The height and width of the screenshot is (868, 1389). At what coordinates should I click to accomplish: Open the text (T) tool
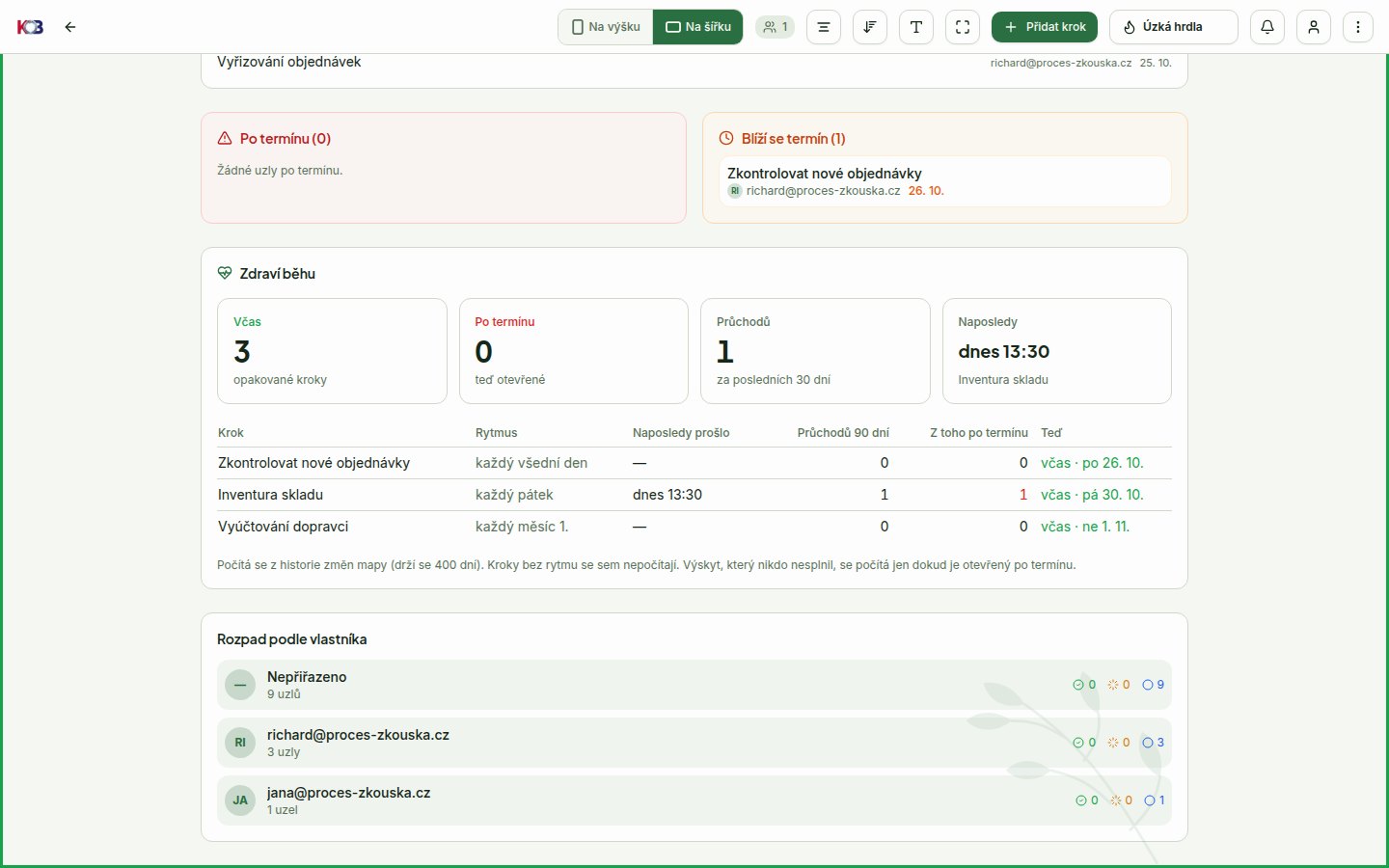point(916,27)
